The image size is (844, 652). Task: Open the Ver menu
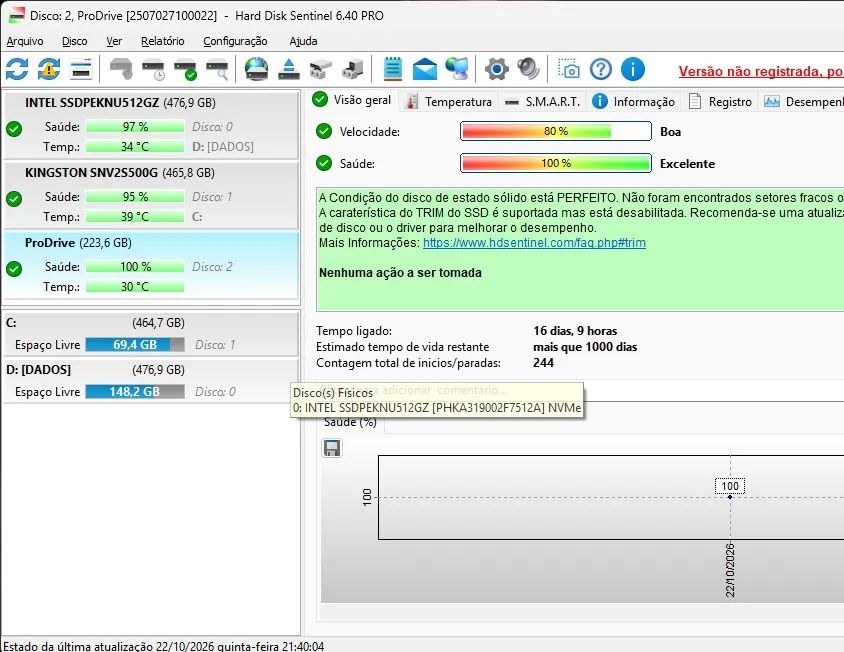tap(114, 41)
